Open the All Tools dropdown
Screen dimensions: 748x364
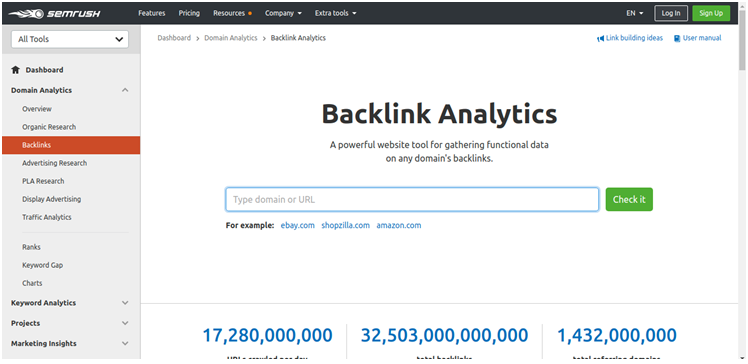pos(70,40)
